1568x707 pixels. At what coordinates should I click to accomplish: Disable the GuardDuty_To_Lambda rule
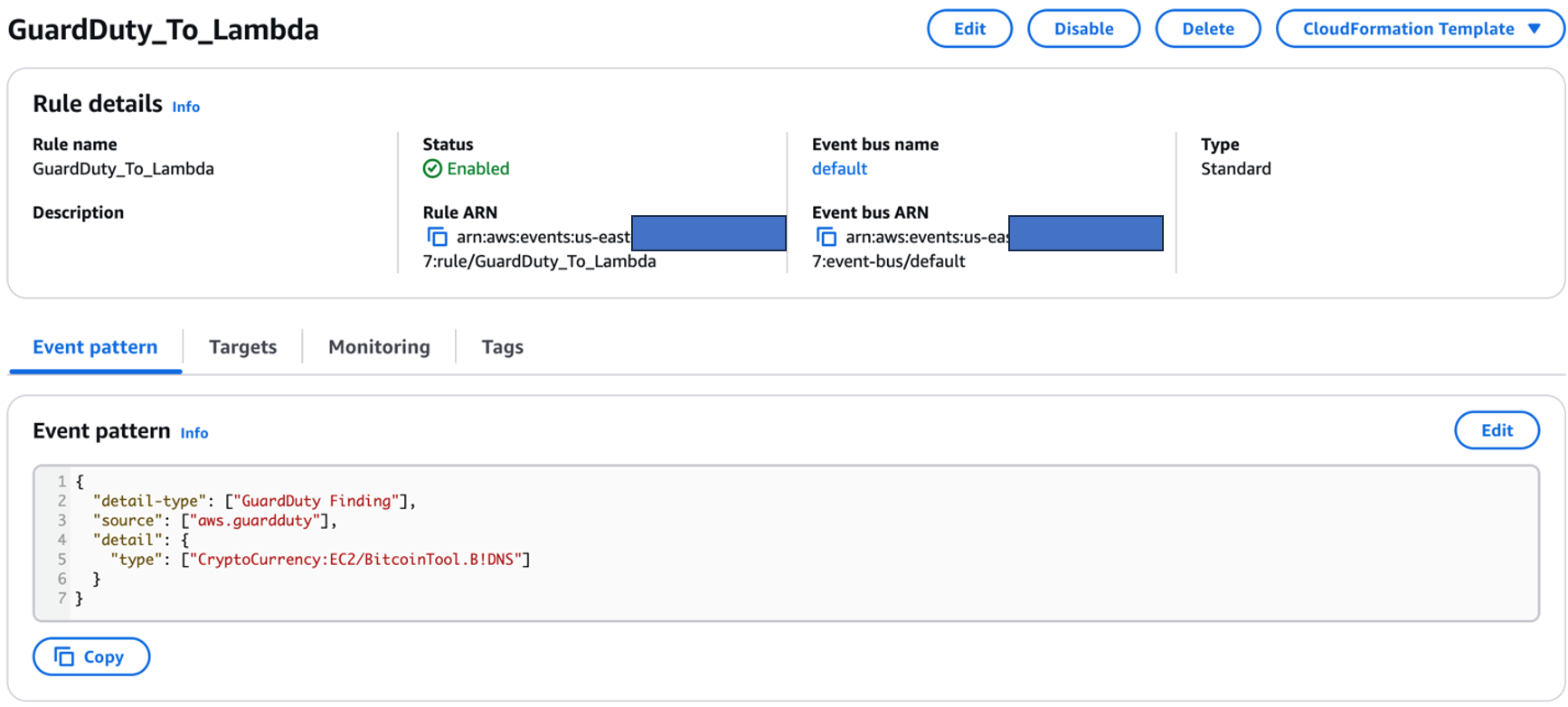(x=1083, y=29)
